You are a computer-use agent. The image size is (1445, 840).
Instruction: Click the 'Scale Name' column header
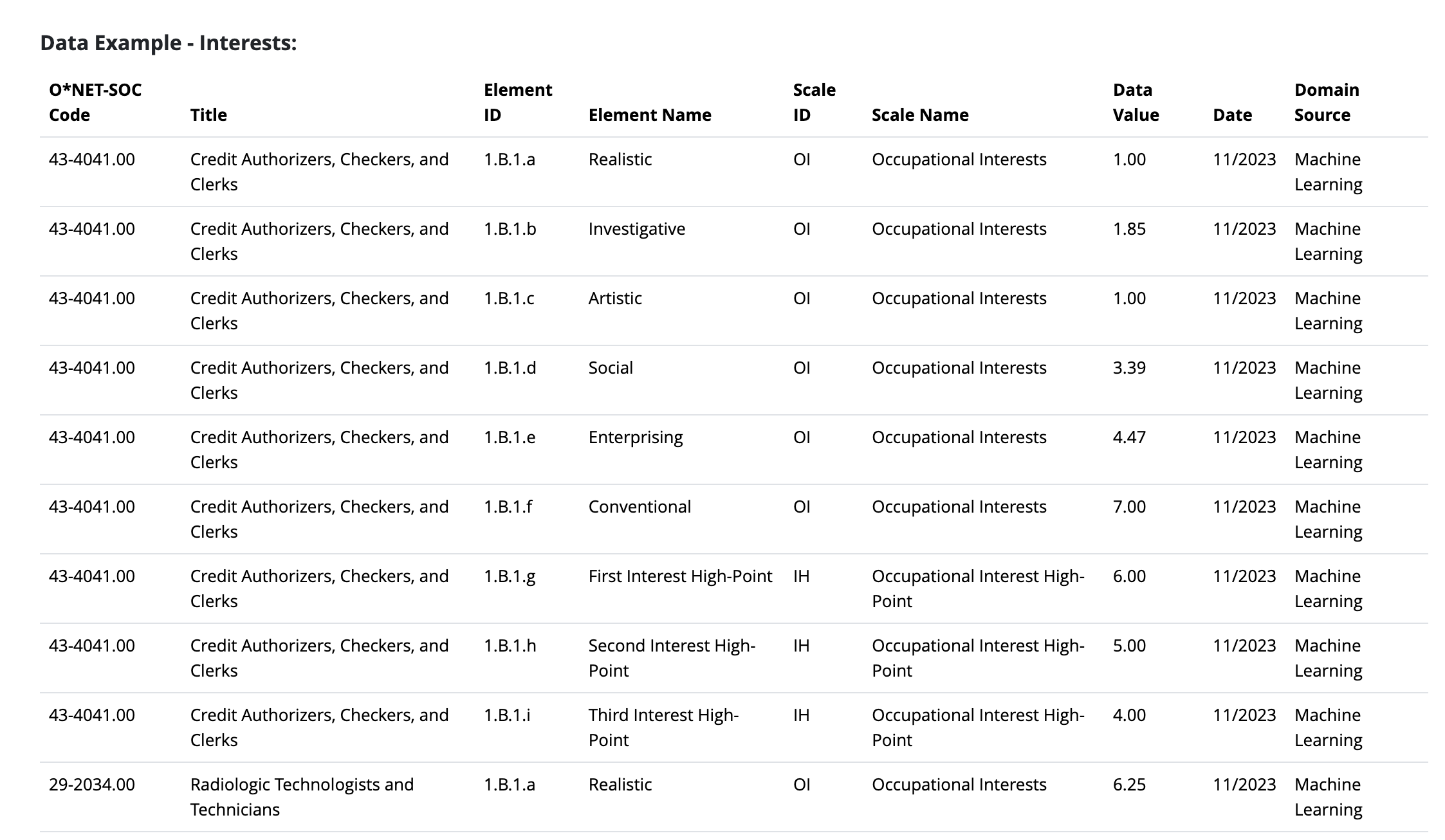(x=920, y=115)
